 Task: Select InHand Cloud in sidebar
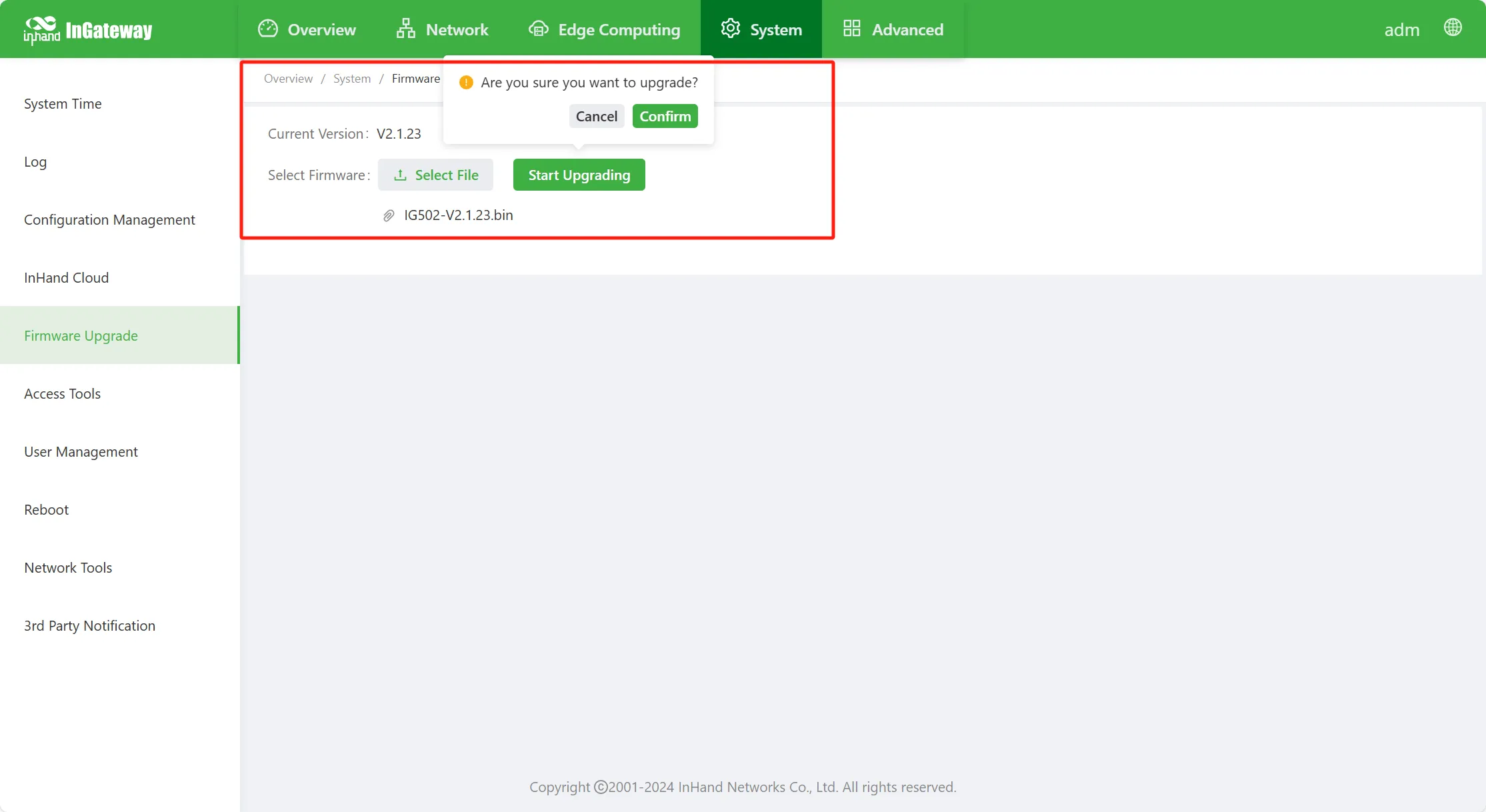coord(120,278)
